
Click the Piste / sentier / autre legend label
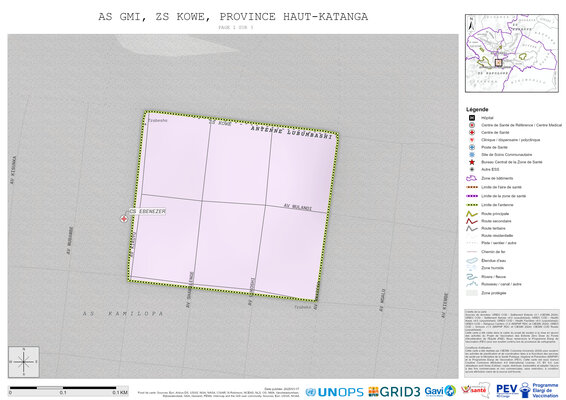click(498, 243)
